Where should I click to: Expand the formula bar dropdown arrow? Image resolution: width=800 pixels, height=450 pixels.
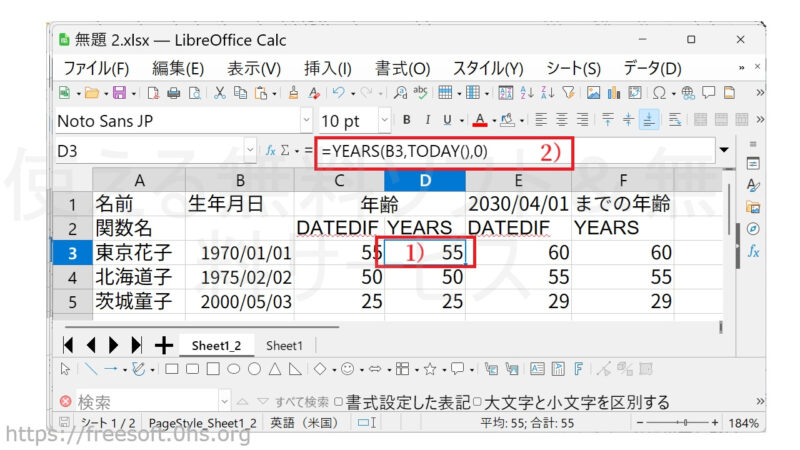[x=724, y=151]
